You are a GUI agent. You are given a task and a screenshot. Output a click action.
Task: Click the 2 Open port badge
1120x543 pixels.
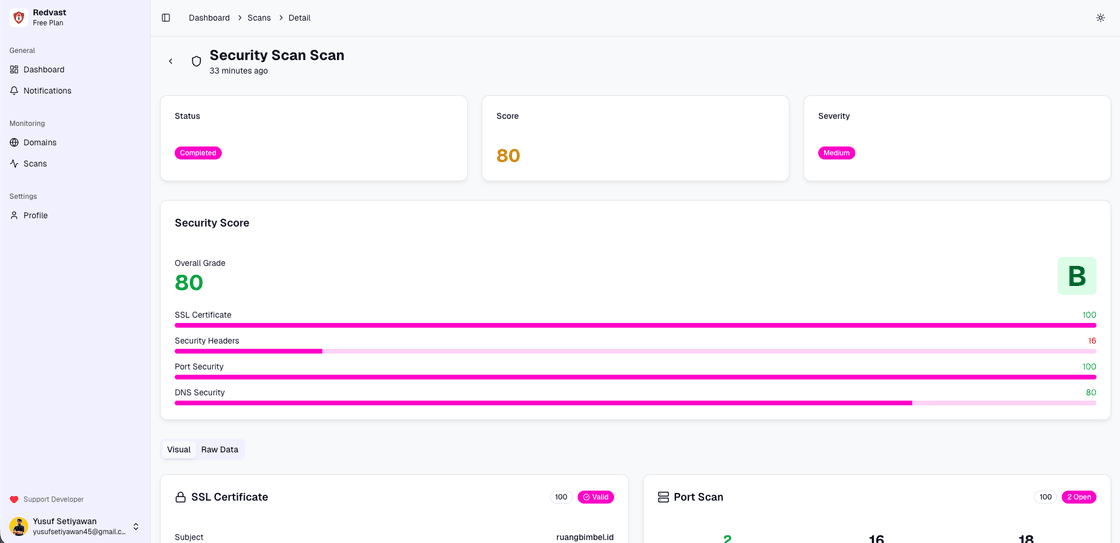tap(1079, 497)
